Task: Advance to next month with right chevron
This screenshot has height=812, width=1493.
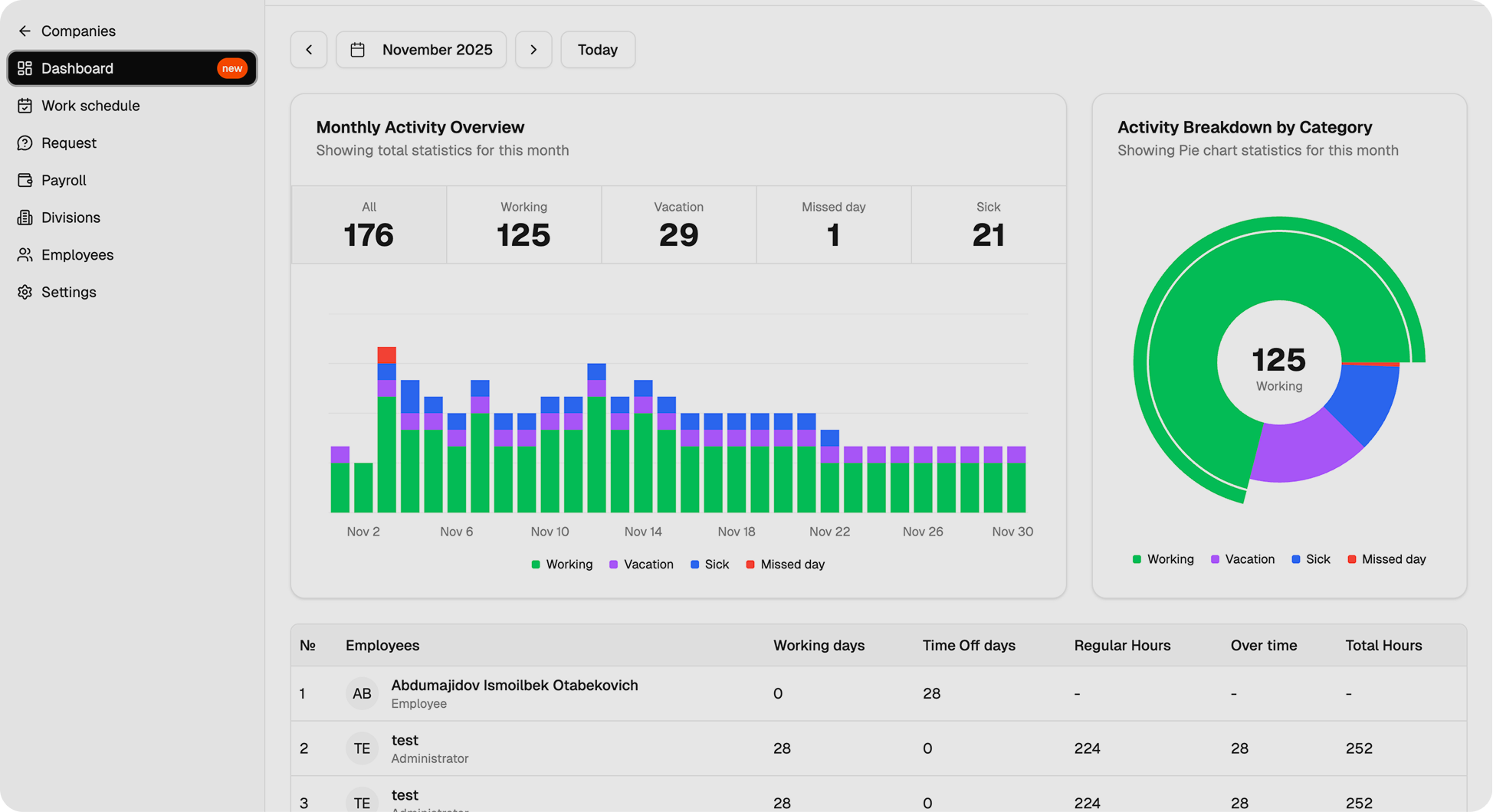Action: 533,50
